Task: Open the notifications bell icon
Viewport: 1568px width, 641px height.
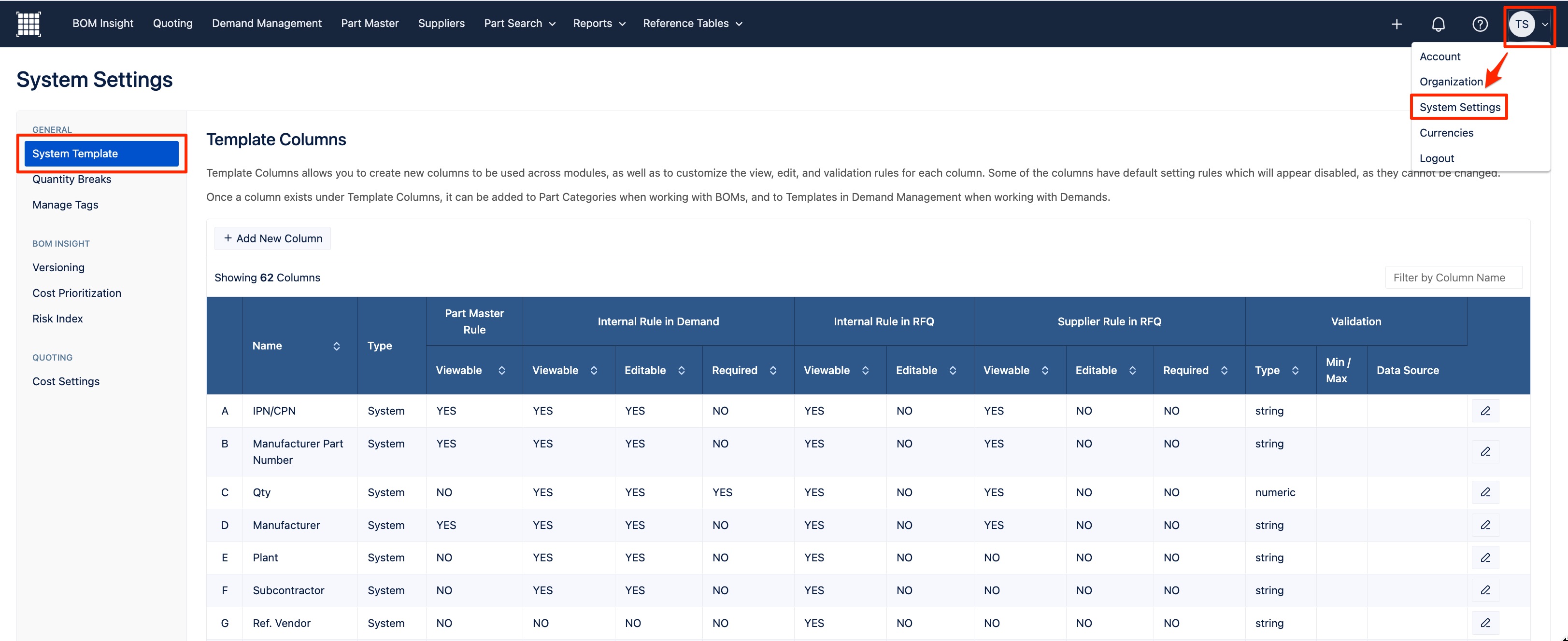Action: click(1438, 24)
